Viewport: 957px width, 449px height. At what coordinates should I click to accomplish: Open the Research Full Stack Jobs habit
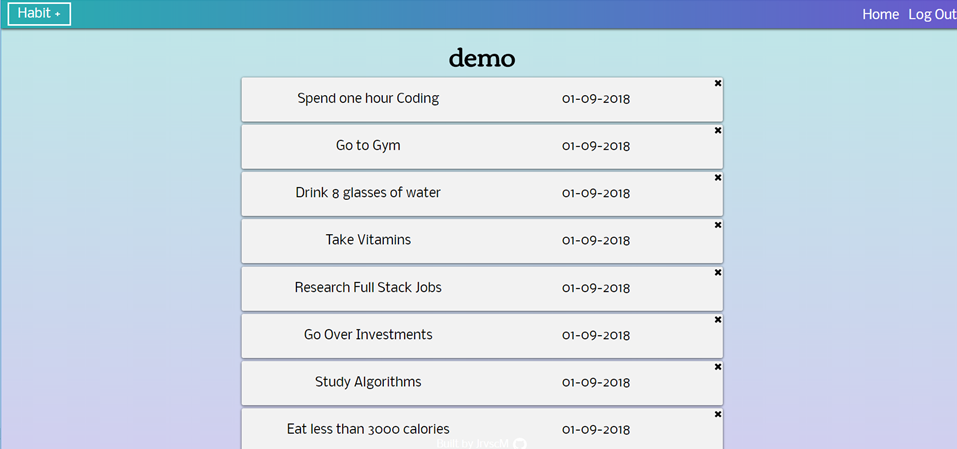(x=368, y=287)
